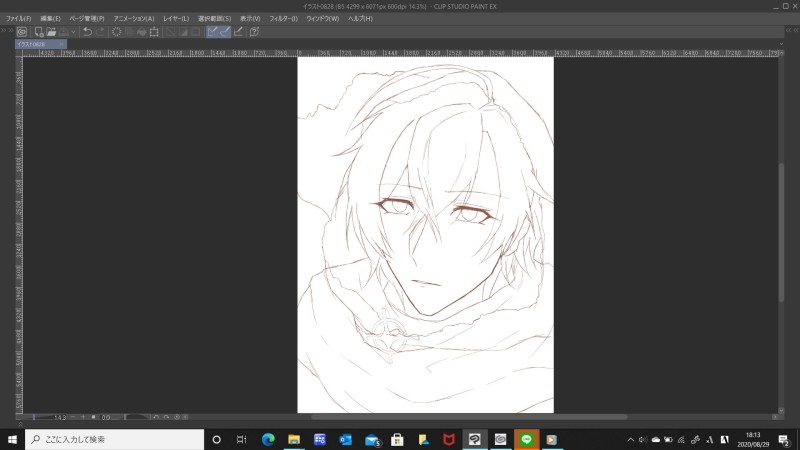
Task: Open the 編集(E) menu
Action: [x=51, y=18]
